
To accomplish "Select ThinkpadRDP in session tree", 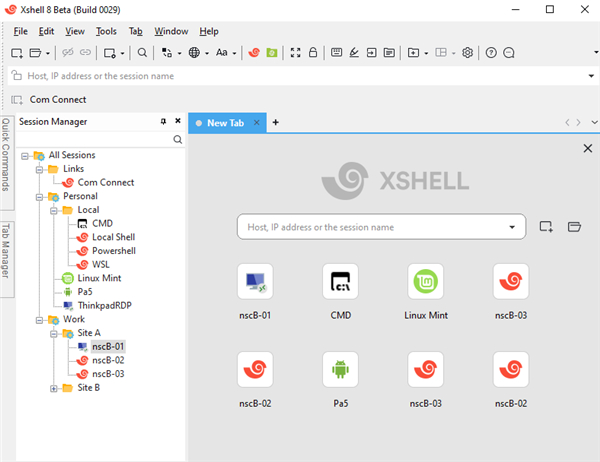I will coord(104,305).
